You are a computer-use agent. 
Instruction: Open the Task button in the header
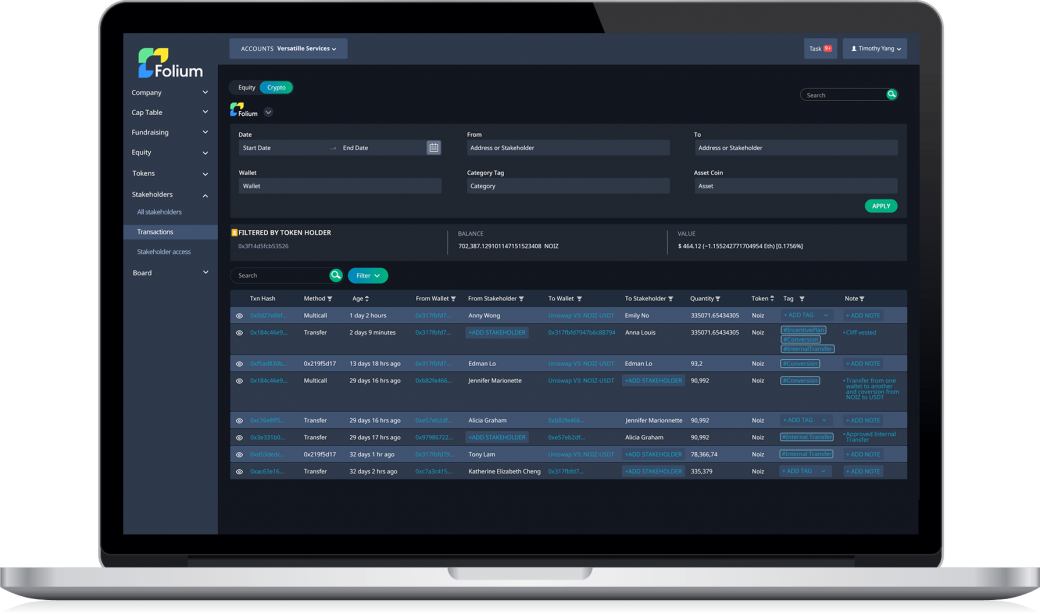[820, 48]
